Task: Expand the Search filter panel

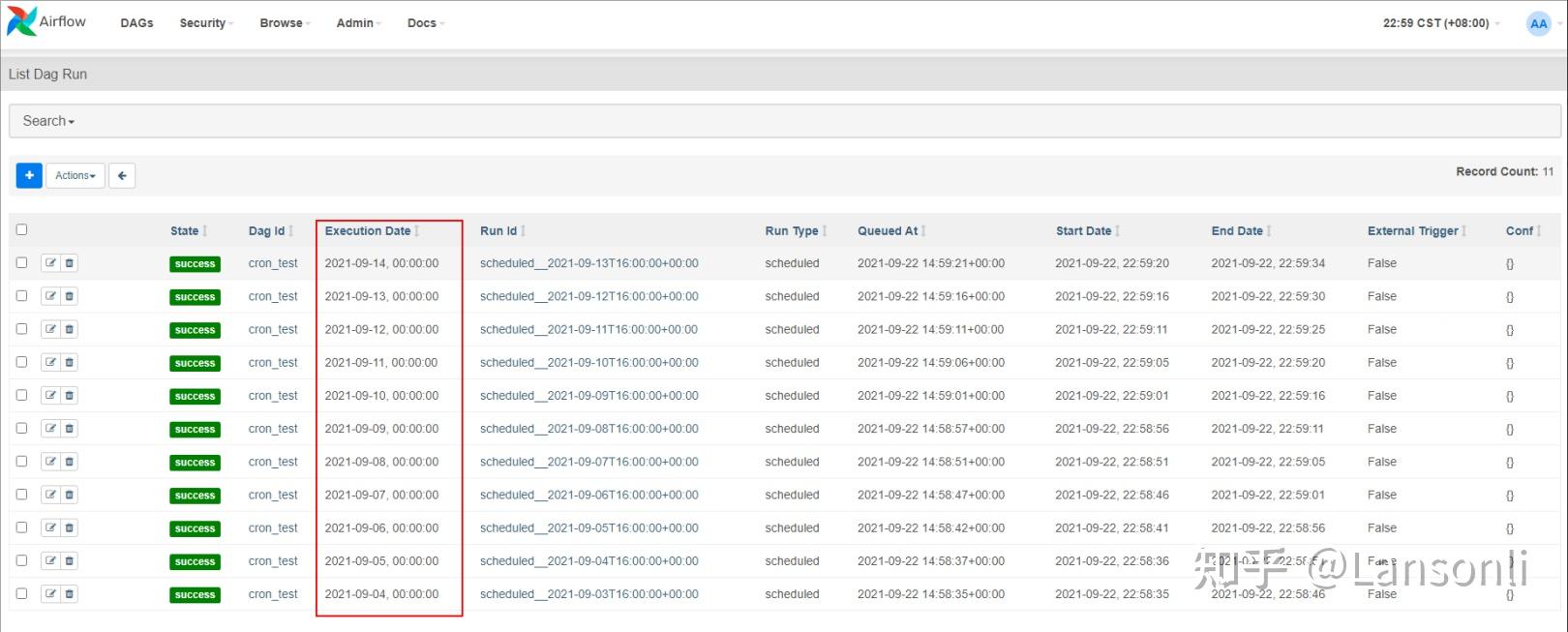Action: [48, 121]
